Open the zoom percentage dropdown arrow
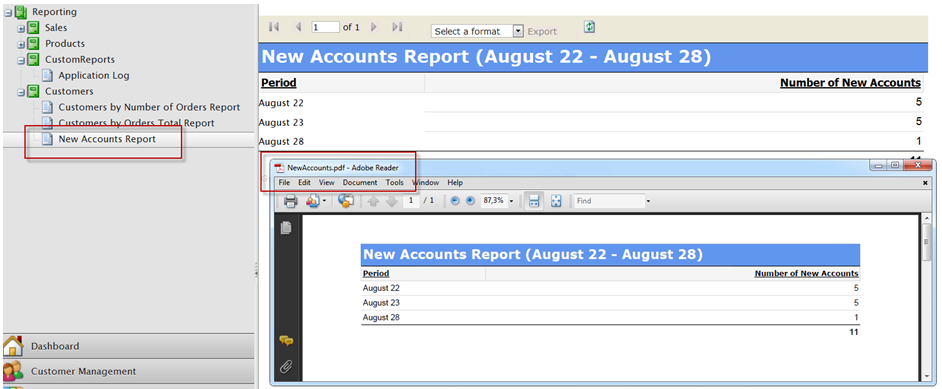The width and height of the screenshot is (942, 389). point(511,202)
